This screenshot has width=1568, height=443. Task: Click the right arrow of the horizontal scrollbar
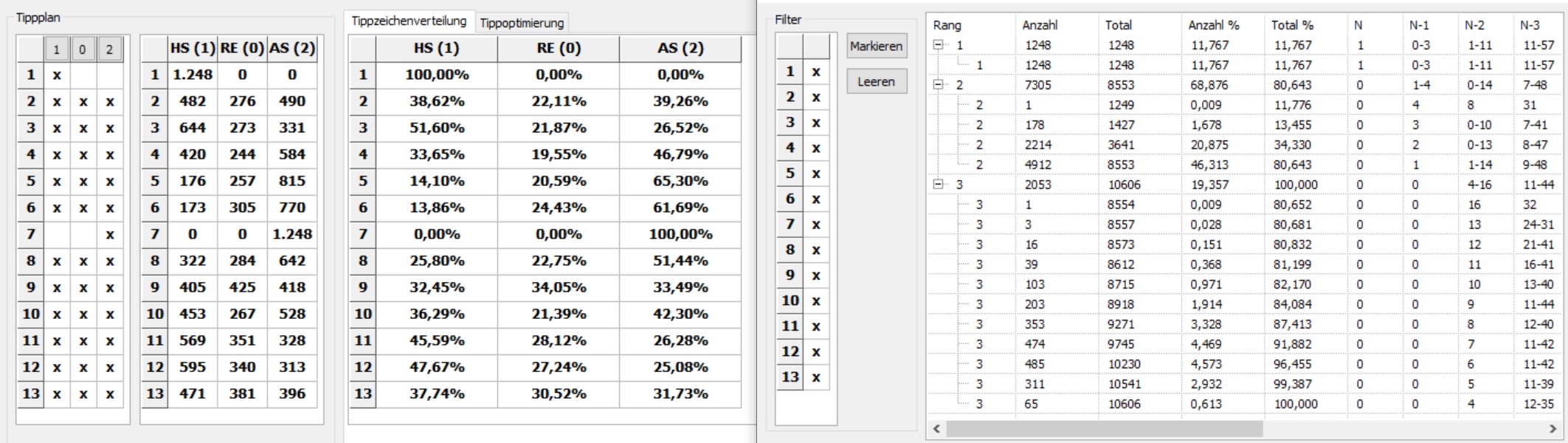1552,428
